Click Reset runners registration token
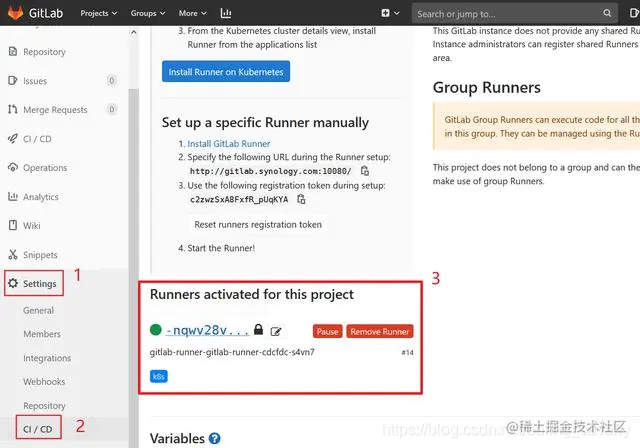This screenshot has height=448, width=640. pyautogui.click(x=258, y=224)
